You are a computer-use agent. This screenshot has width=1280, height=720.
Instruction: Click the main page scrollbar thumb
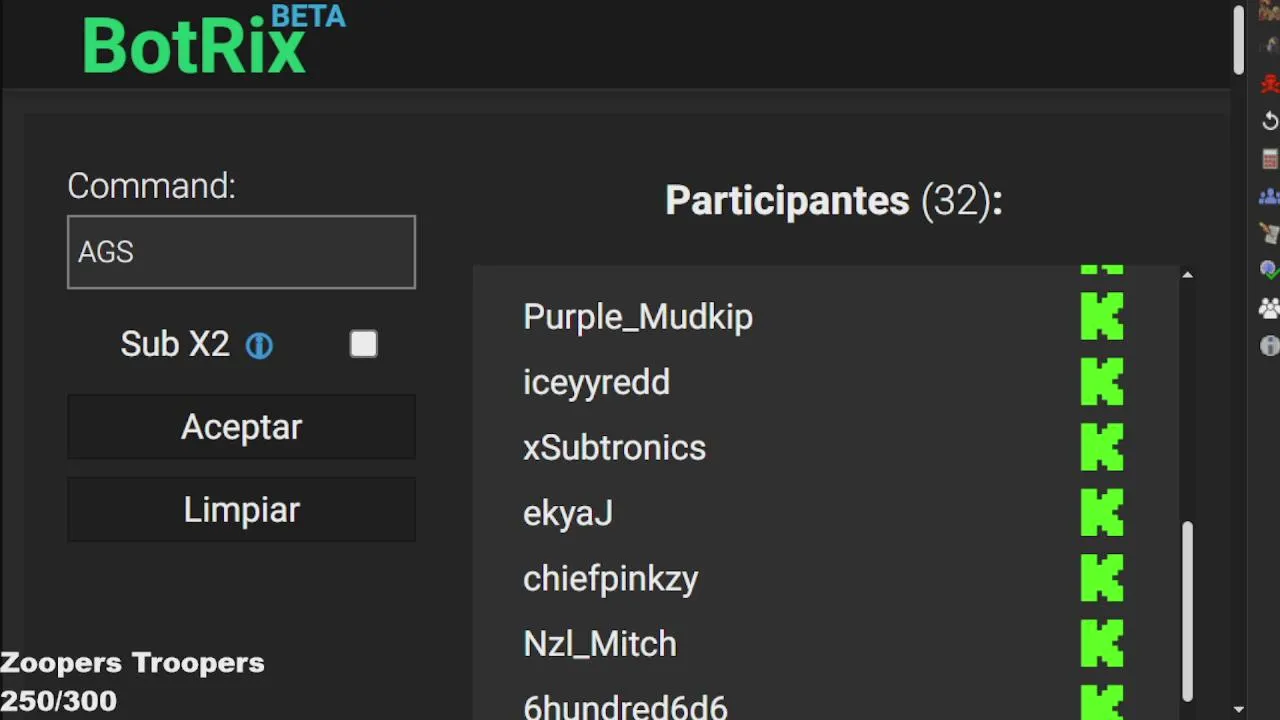1238,40
